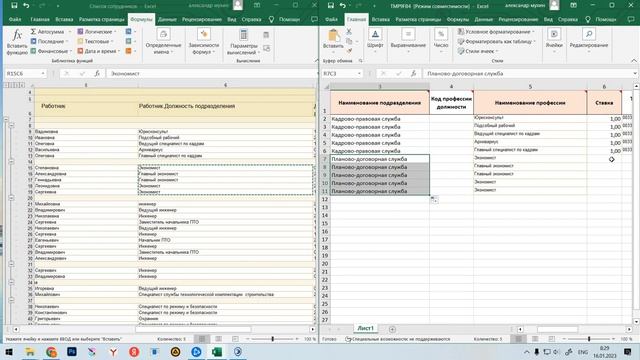Image resolution: width=640 pixels, height=360 pixels.
Task: Select Лист1 sheet tab
Action: point(365,328)
